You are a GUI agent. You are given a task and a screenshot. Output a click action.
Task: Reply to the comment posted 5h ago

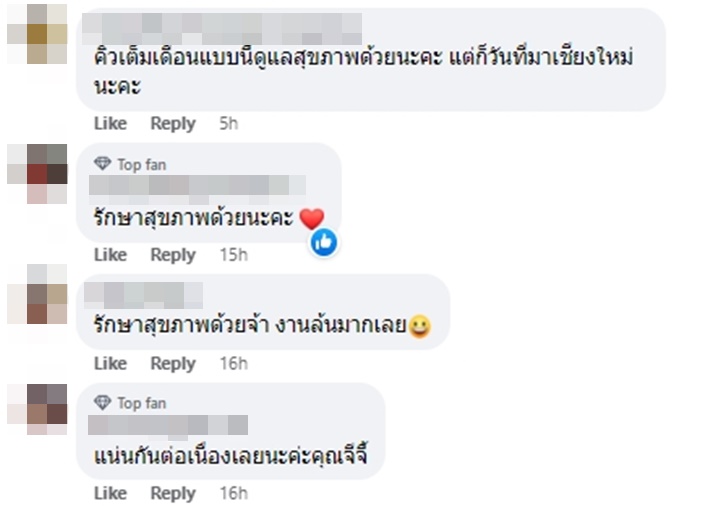173,123
